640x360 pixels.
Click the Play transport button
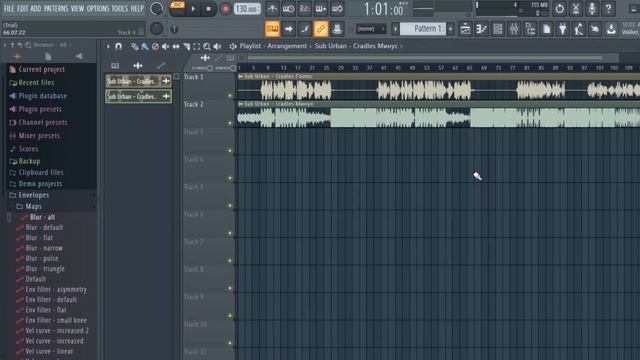[193, 9]
